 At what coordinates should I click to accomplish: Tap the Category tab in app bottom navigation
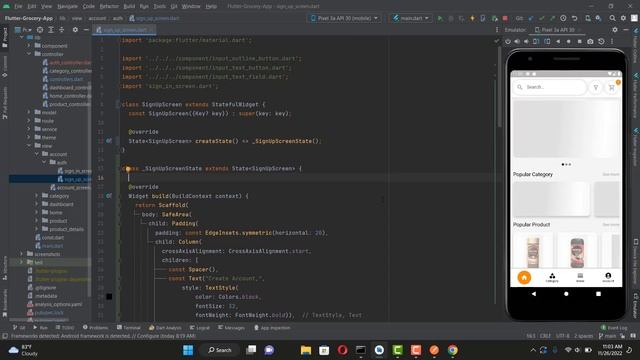point(552,278)
